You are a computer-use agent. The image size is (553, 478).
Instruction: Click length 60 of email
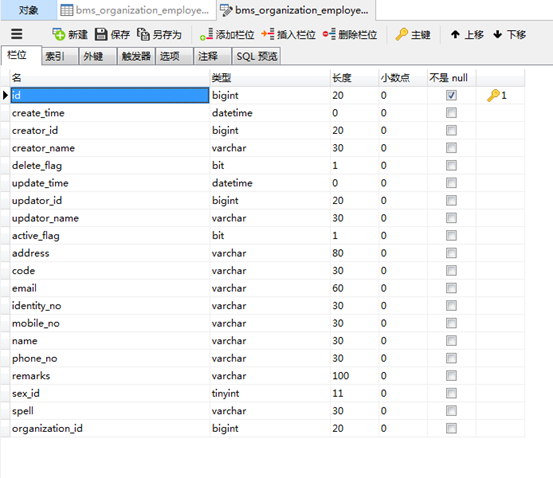(354, 288)
